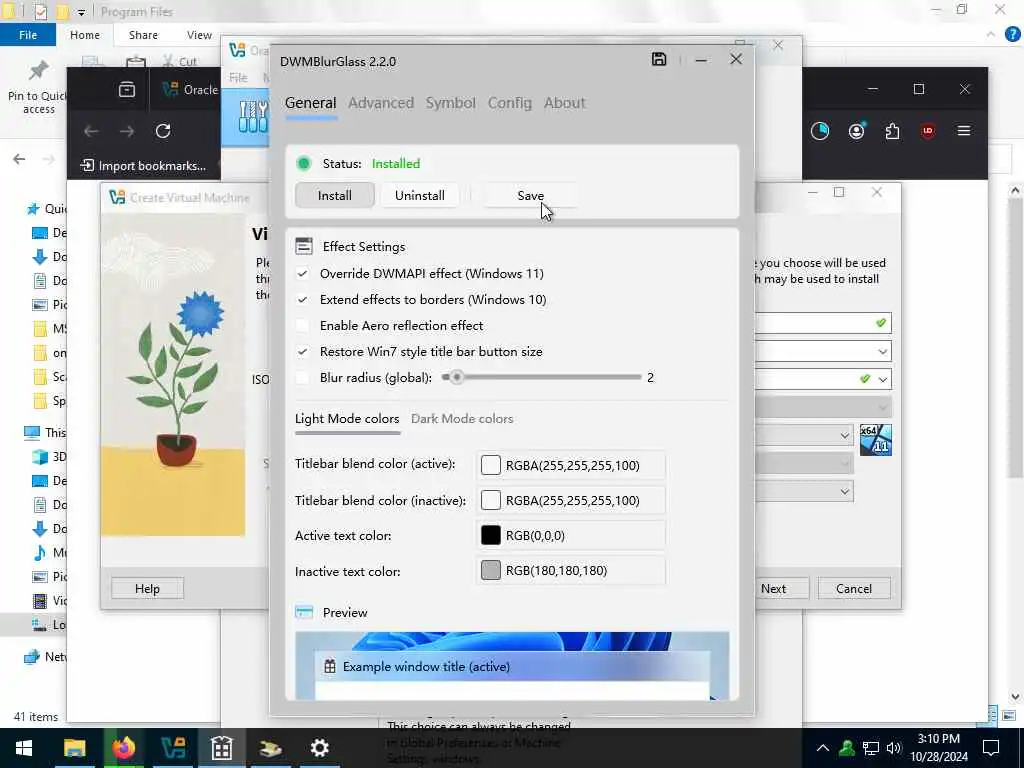Viewport: 1024px width, 768px height.
Task: Click the taskbar clock showing 3:10 PM
Action: click(x=938, y=748)
